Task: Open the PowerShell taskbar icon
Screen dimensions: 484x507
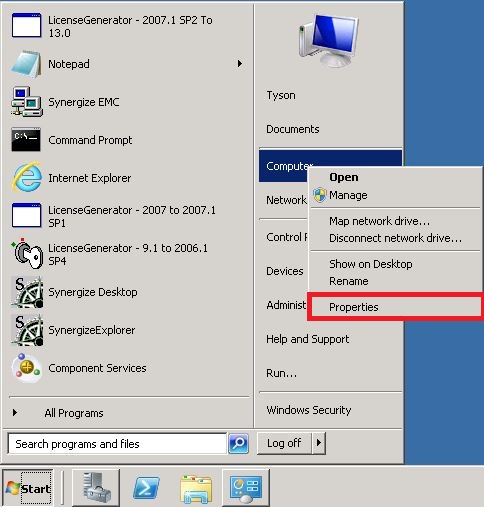Action: point(146,488)
